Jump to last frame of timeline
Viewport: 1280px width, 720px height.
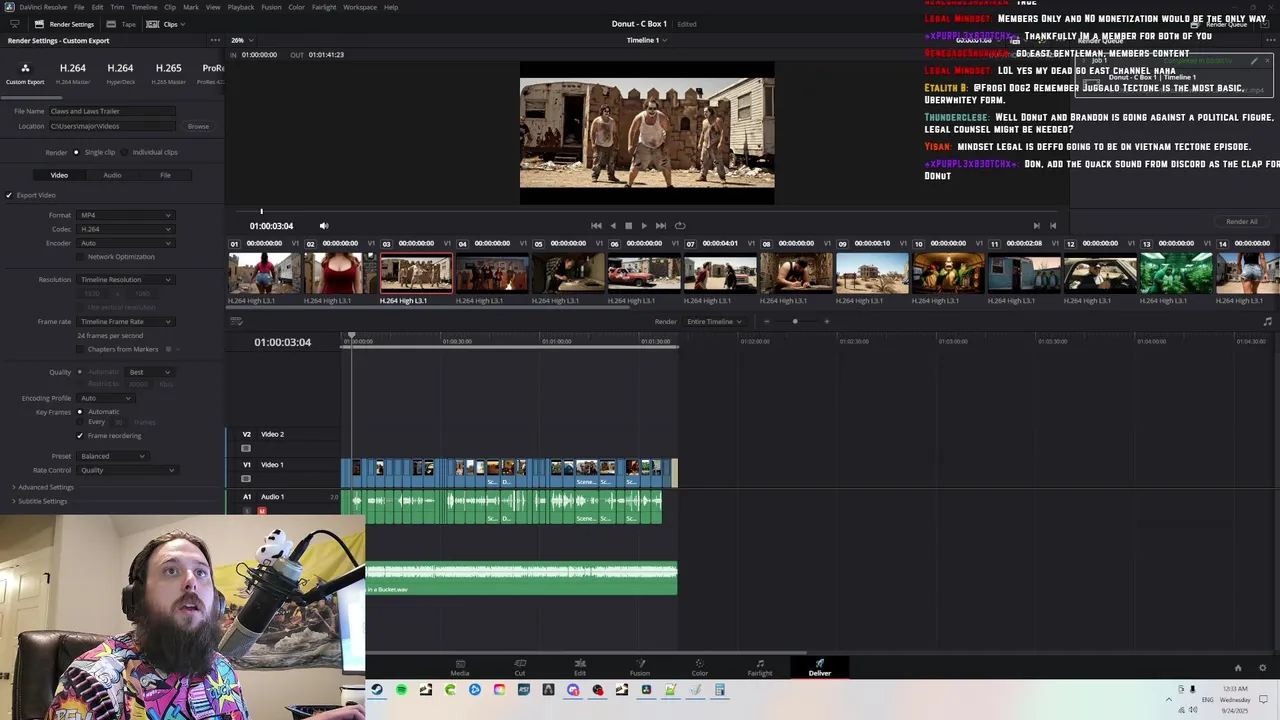(660, 226)
